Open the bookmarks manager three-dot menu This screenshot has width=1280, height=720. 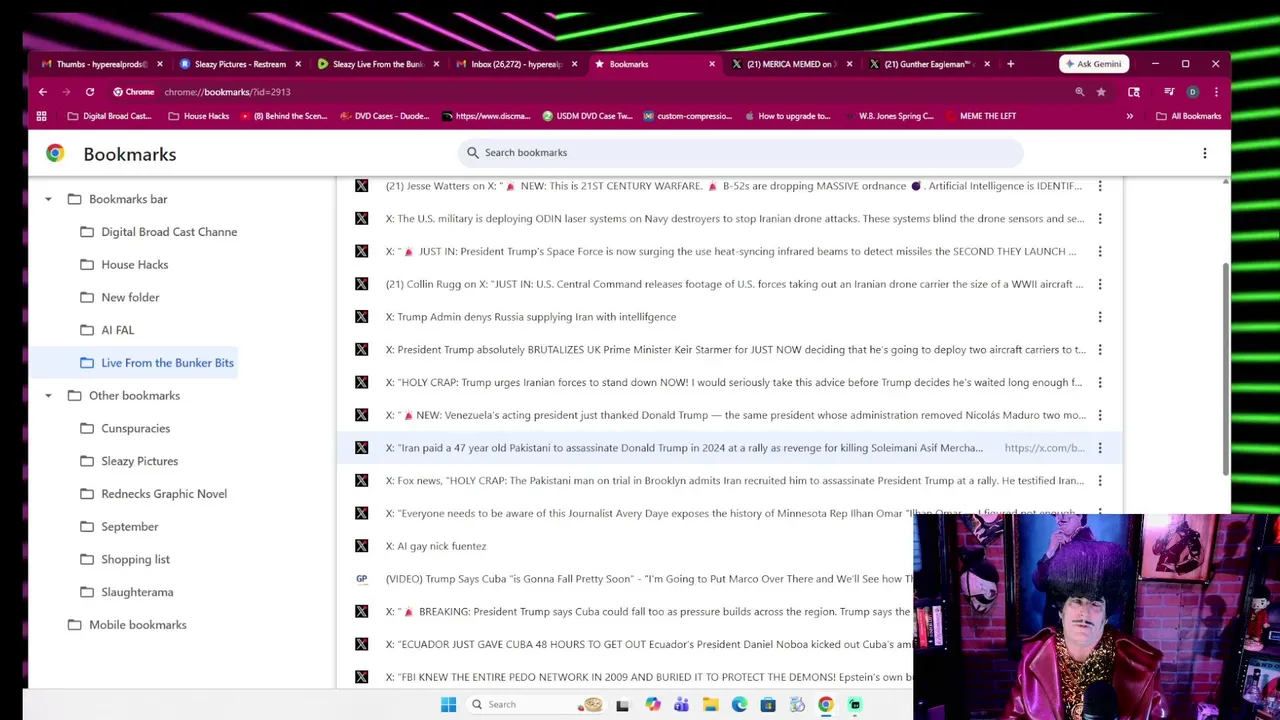(x=1205, y=153)
